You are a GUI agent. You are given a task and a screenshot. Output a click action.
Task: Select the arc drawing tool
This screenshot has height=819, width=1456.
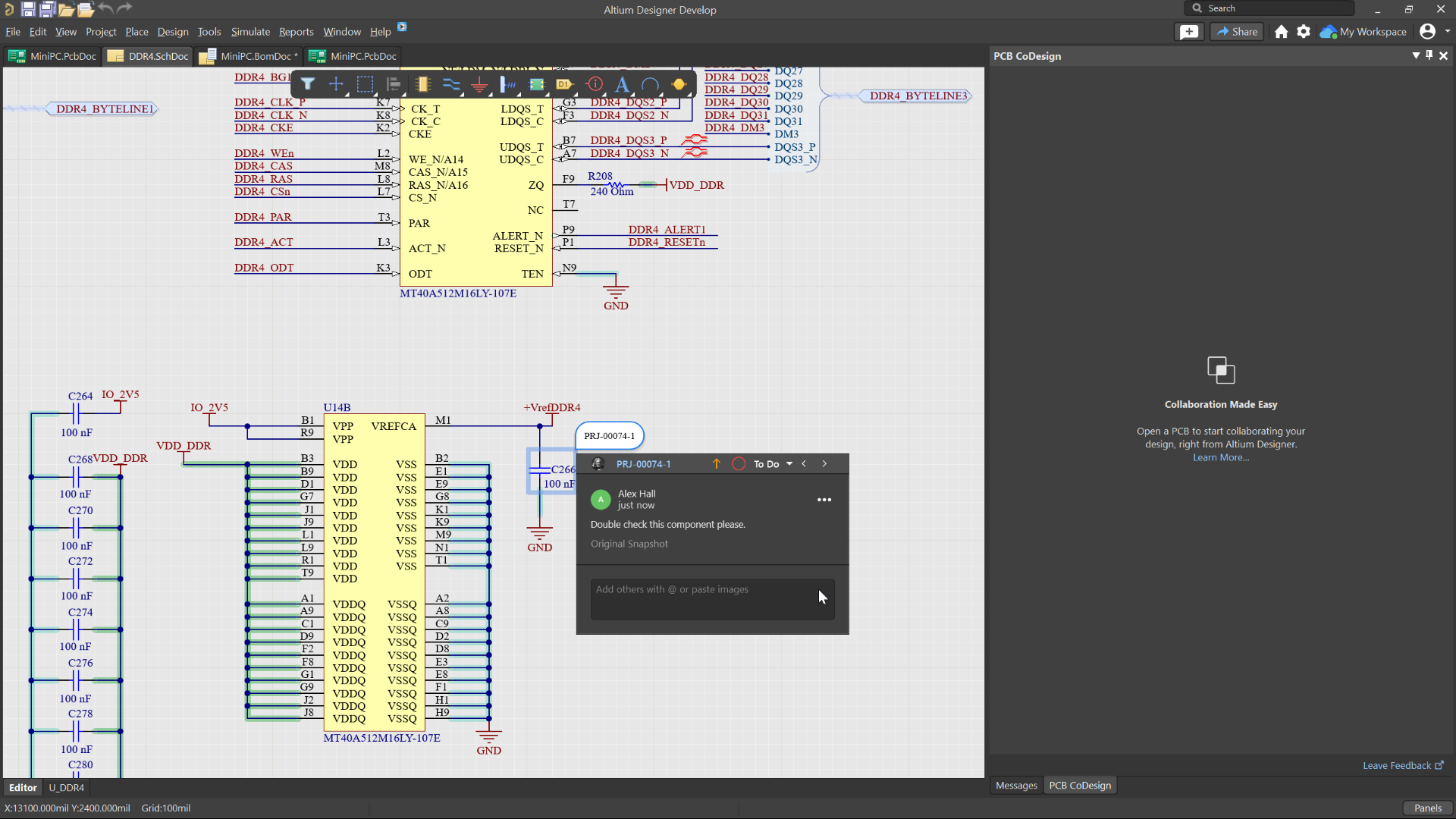[651, 84]
